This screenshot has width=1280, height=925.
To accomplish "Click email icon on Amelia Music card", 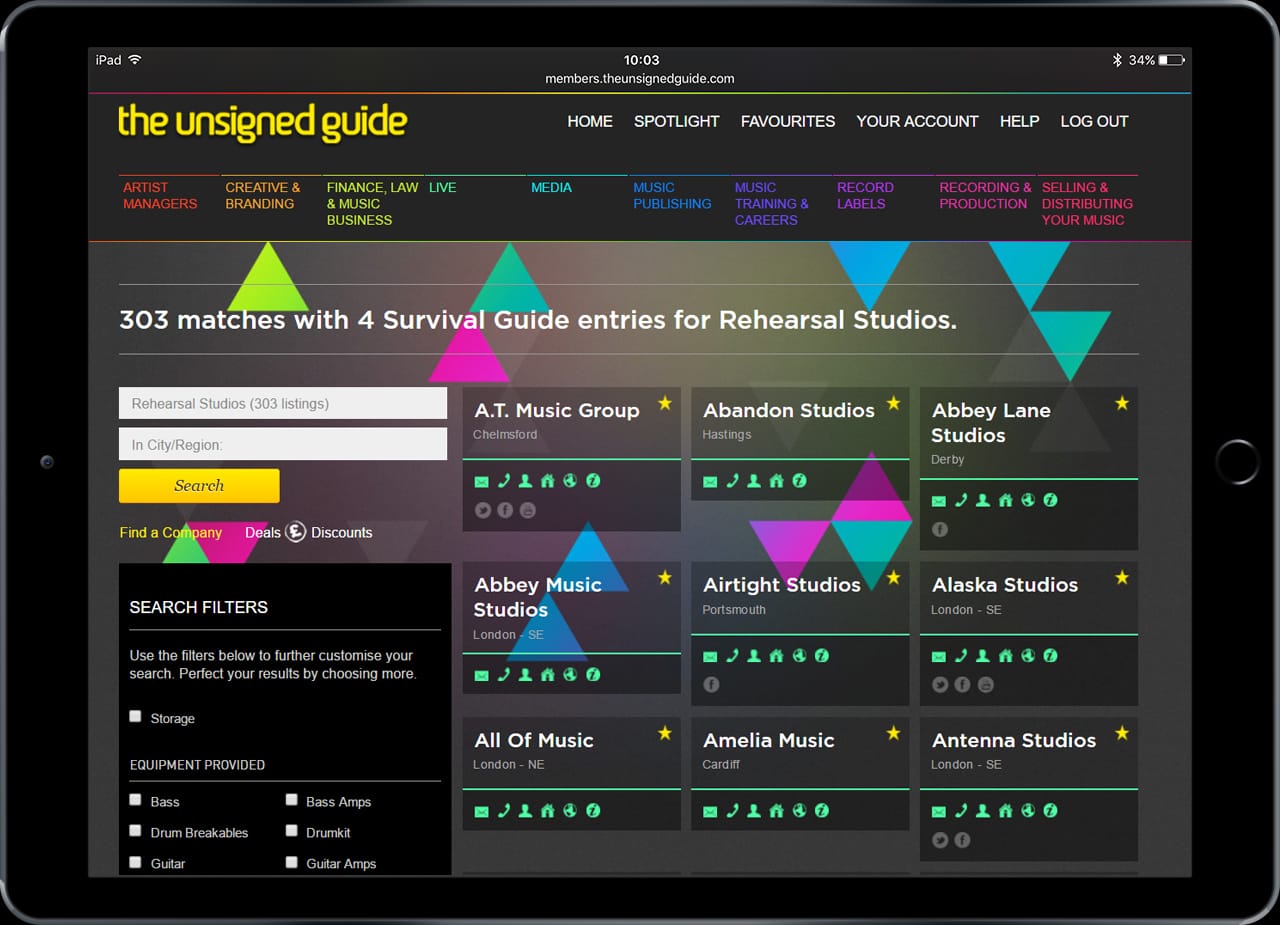I will [711, 811].
